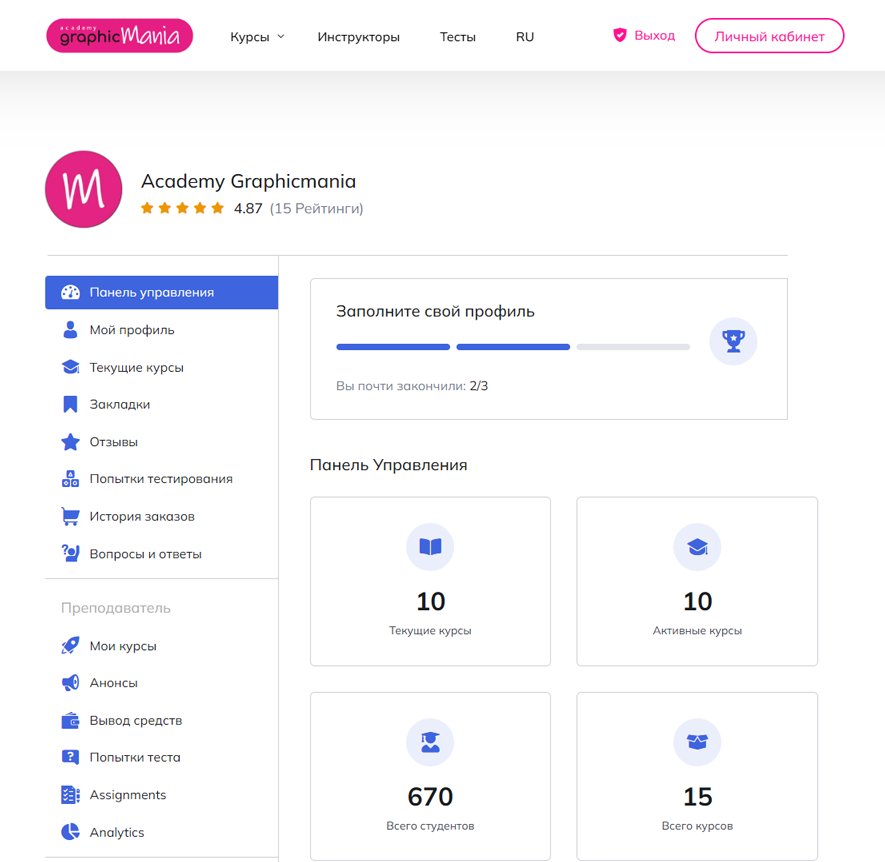Click the Личный кабинет button
The height and width of the screenshot is (862, 885).
pos(769,36)
